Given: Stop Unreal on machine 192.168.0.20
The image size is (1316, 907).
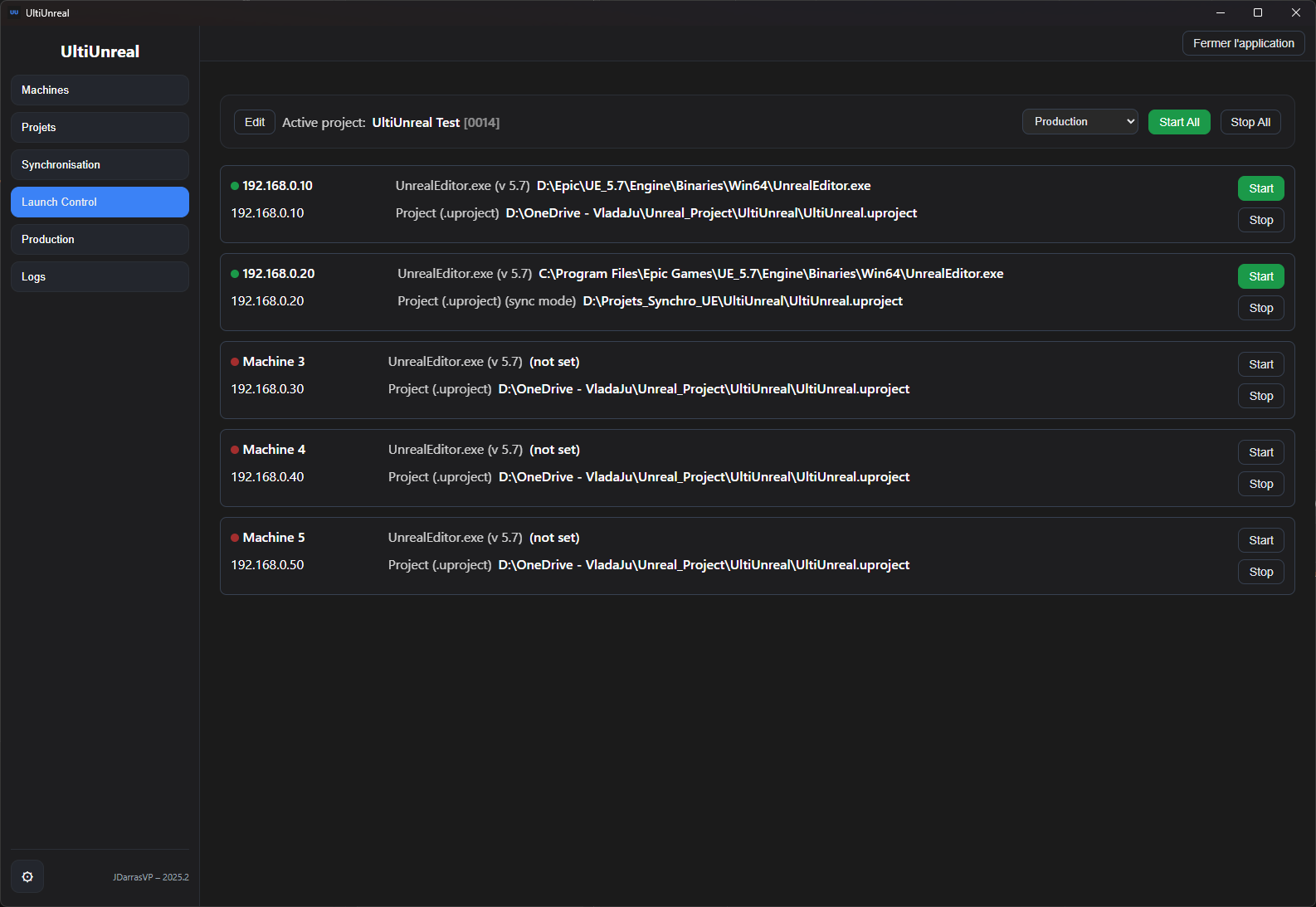Looking at the screenshot, I should [1260, 308].
